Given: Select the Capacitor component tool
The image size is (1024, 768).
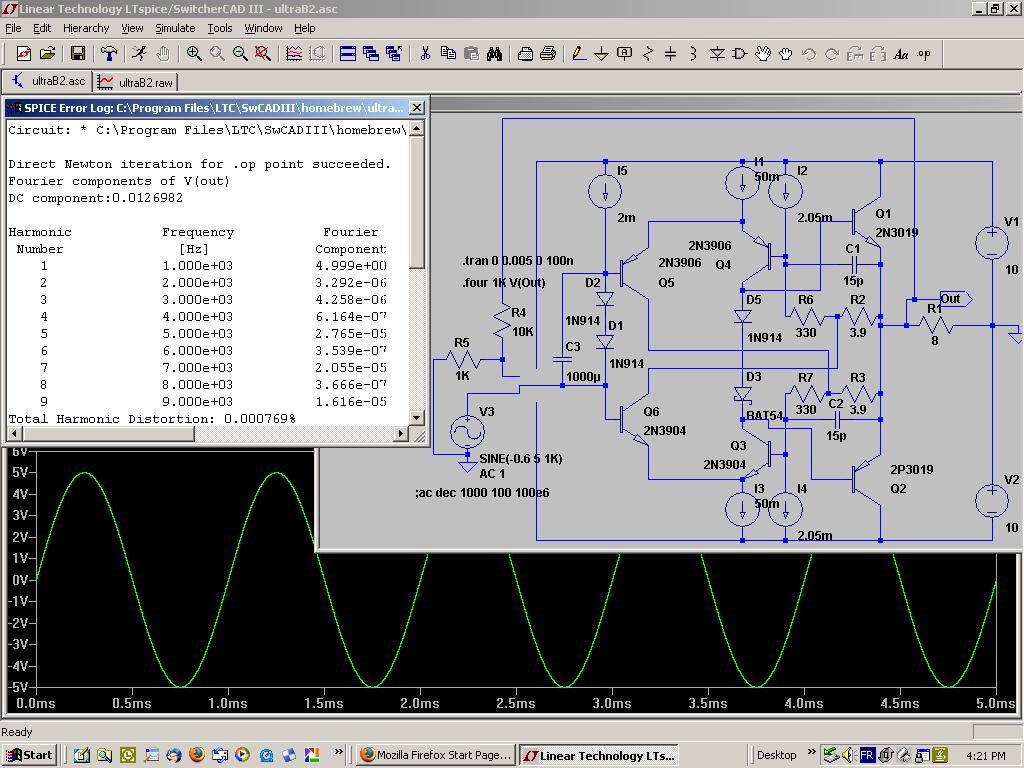Looking at the screenshot, I should [x=671, y=54].
